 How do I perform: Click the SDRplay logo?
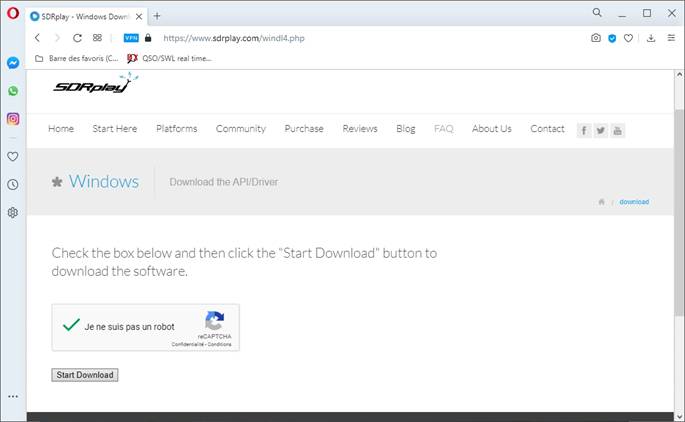[95, 84]
